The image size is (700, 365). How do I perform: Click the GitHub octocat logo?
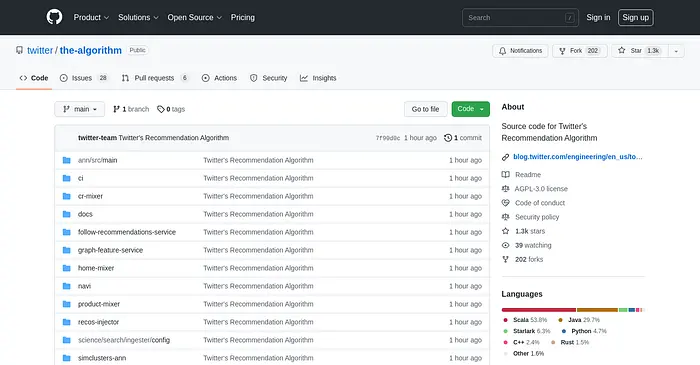click(x=54, y=17)
